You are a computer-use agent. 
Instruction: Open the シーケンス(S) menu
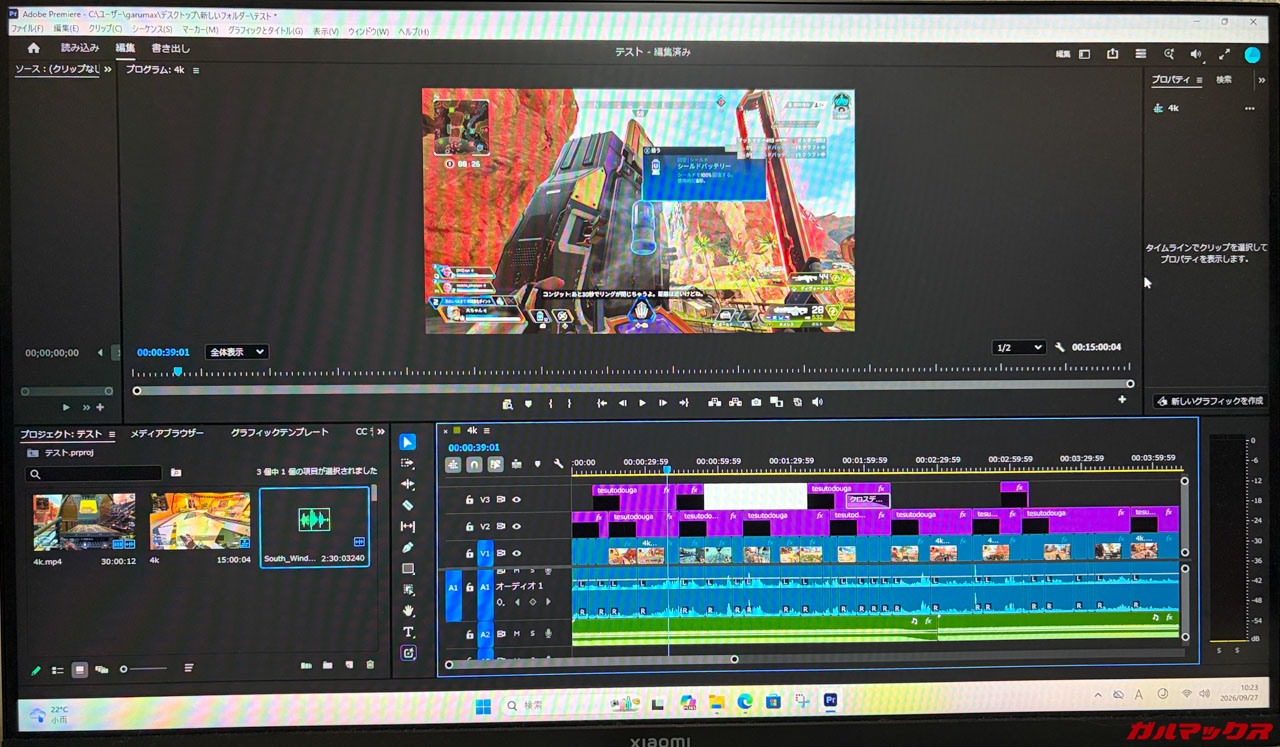(152, 30)
